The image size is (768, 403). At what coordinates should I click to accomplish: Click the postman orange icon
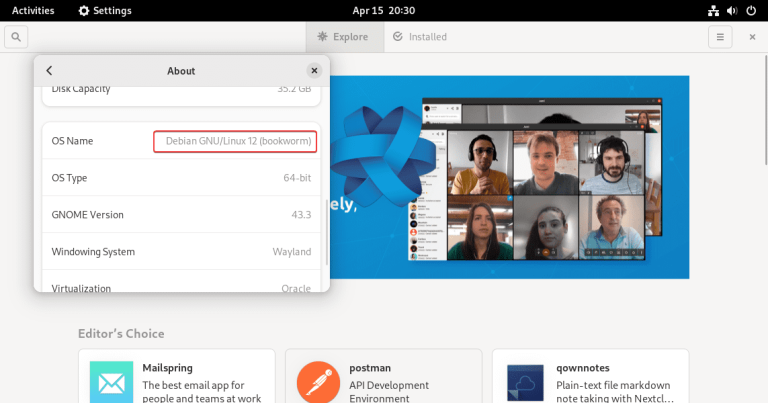point(318,382)
